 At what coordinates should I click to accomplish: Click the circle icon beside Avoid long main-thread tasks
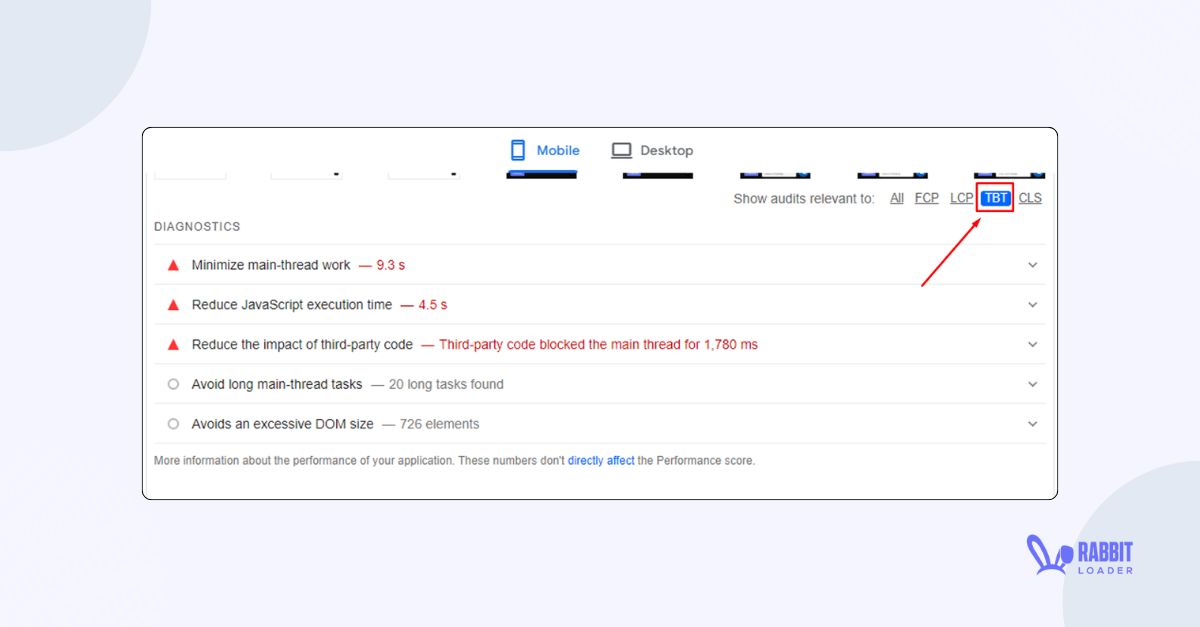172,384
